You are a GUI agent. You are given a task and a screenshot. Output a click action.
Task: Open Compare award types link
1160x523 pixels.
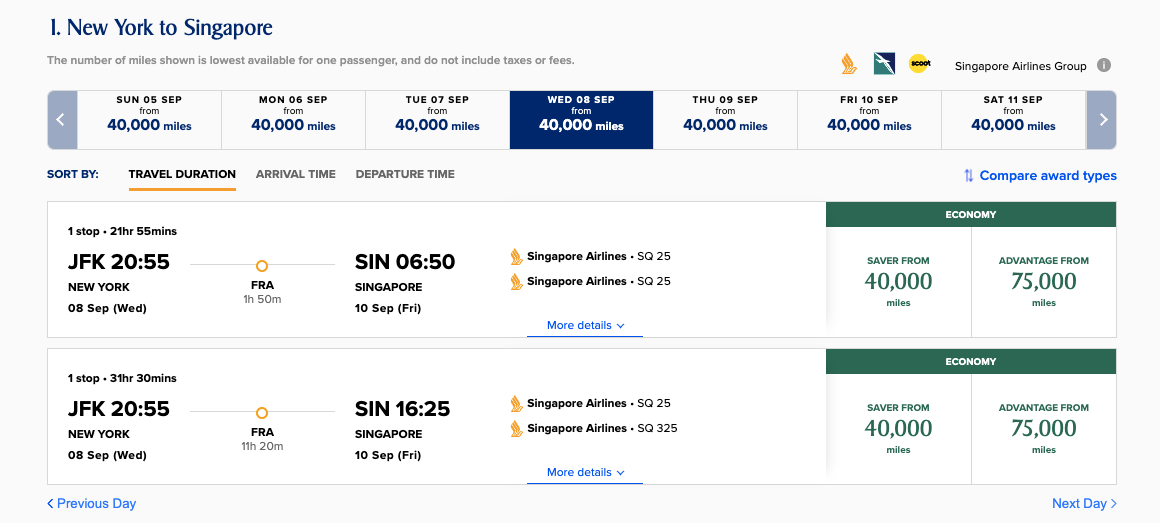(x=1047, y=176)
